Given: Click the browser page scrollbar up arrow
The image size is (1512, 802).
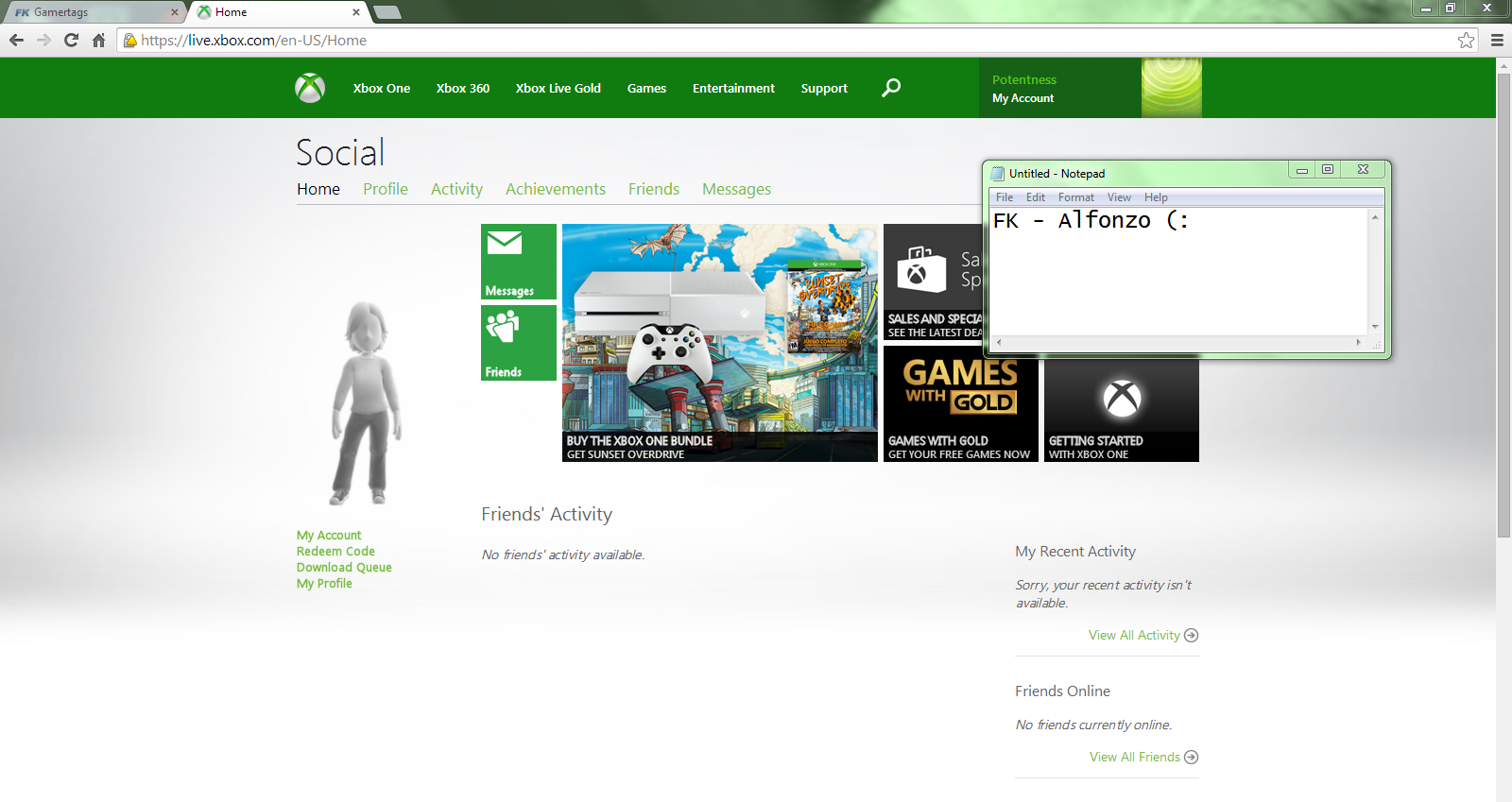Looking at the screenshot, I should [1503, 65].
